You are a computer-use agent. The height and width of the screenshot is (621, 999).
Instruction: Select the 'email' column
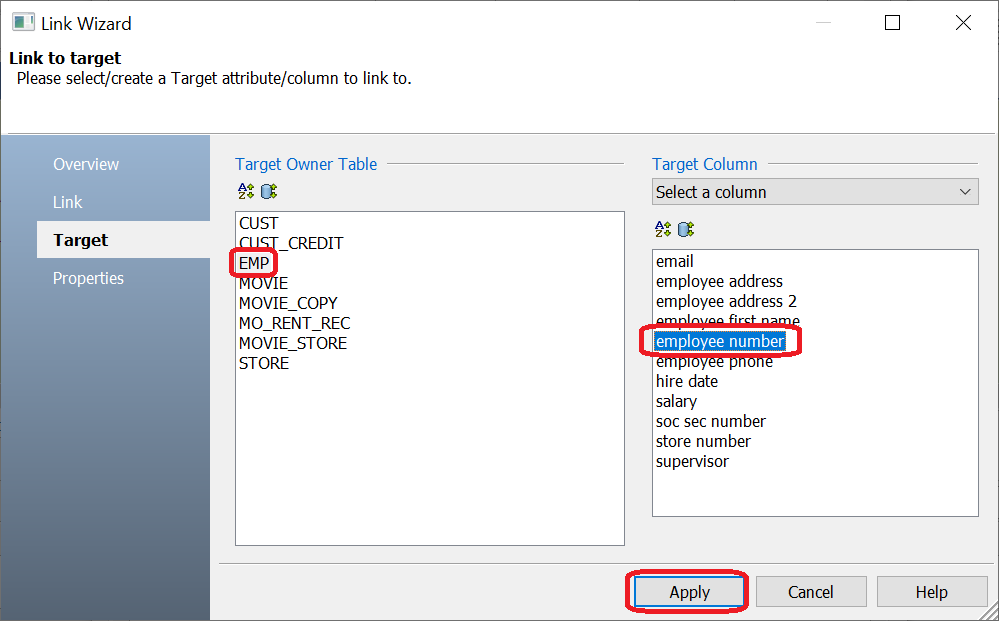tap(675, 261)
